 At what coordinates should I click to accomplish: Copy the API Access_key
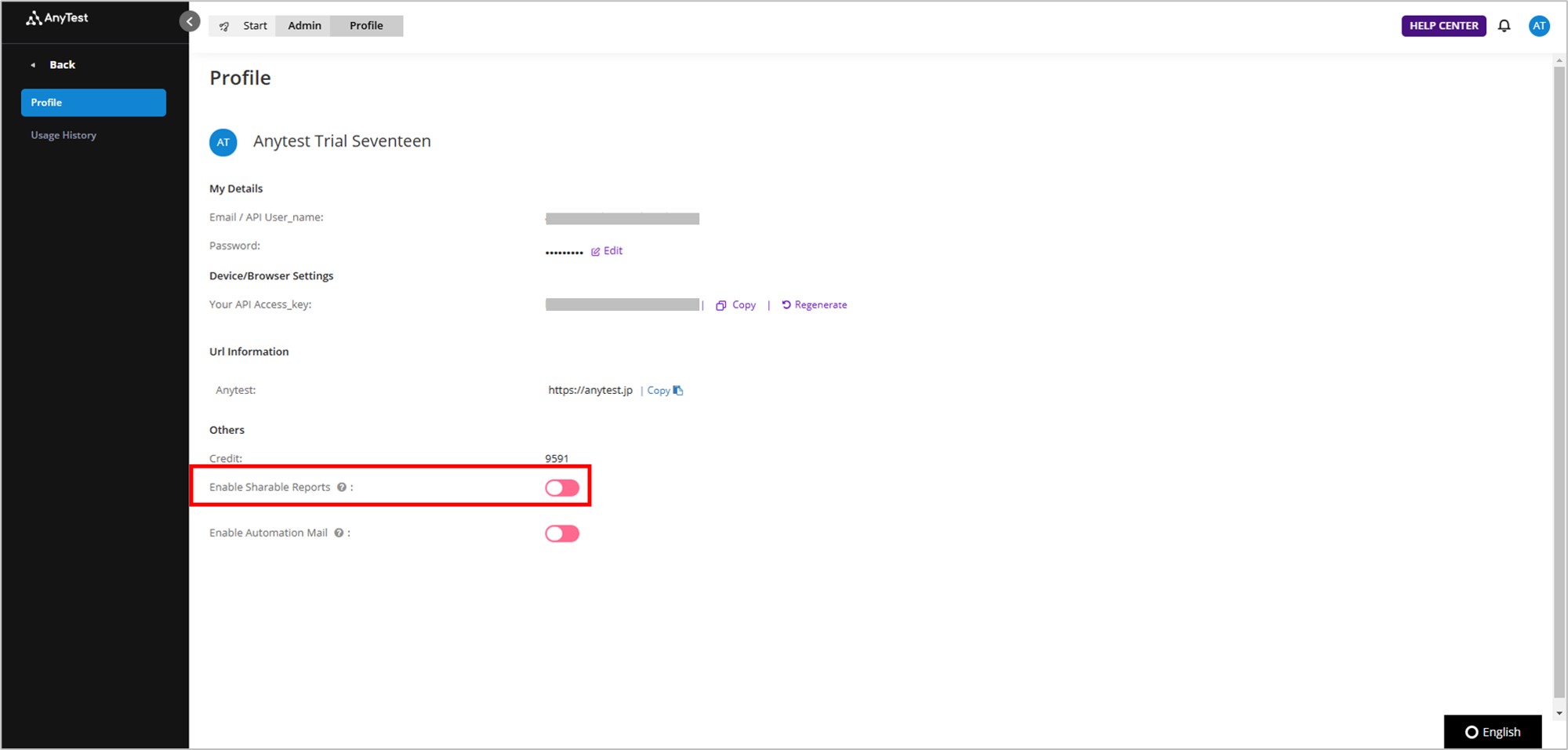[735, 305]
